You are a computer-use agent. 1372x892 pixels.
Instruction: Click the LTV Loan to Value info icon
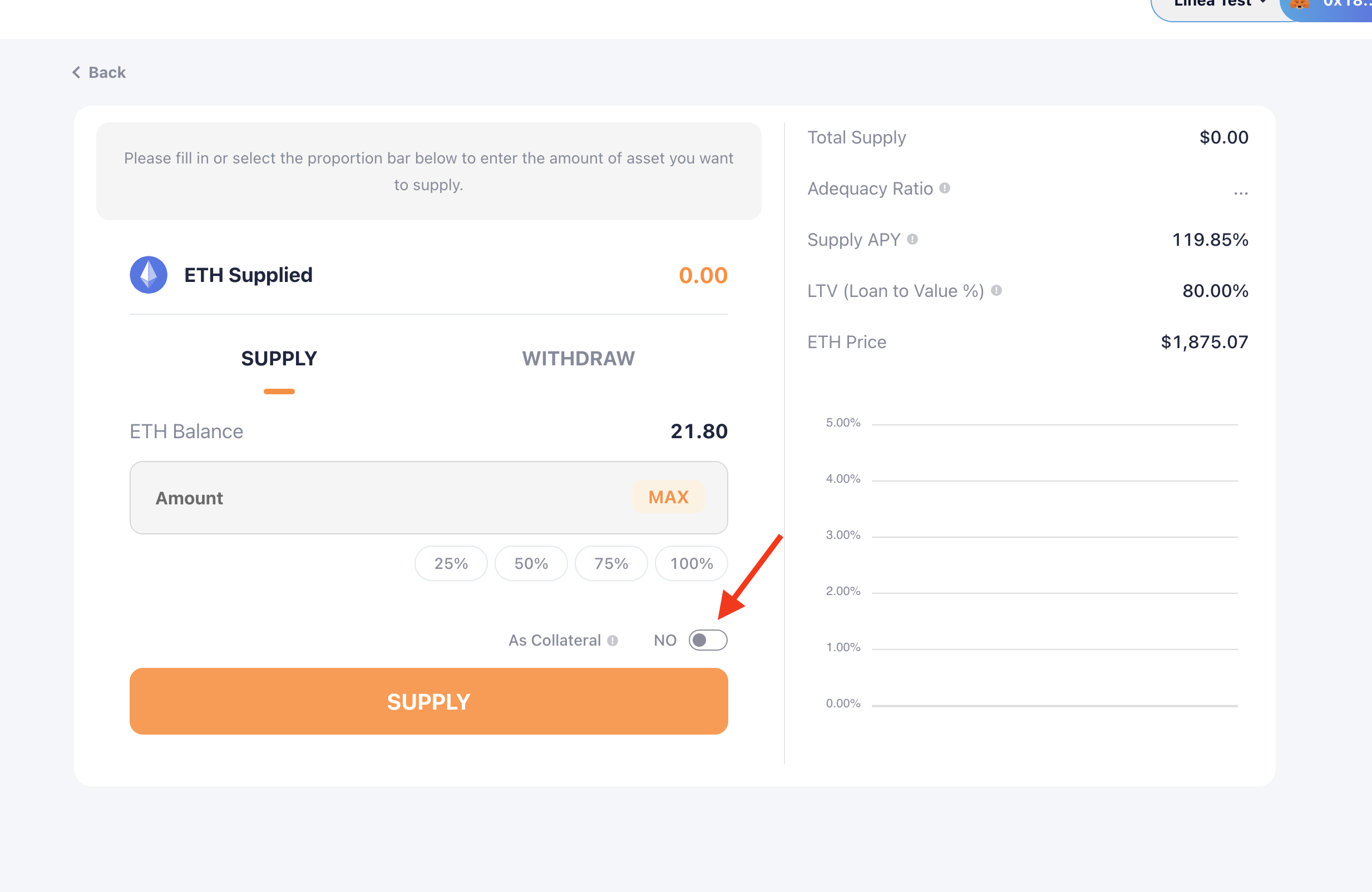996,290
